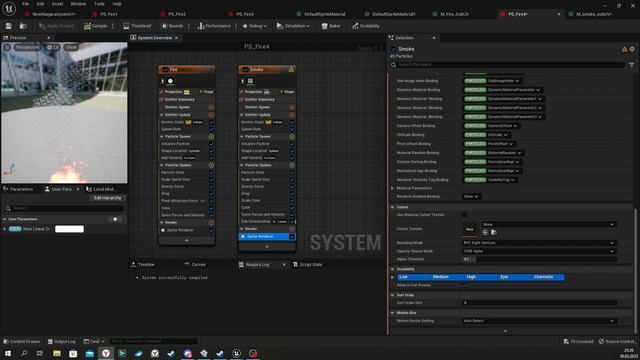Viewport: 640px width, 360px height.
Task: Switch to the M_Fire_SubUV tab
Action: [x=454, y=14]
